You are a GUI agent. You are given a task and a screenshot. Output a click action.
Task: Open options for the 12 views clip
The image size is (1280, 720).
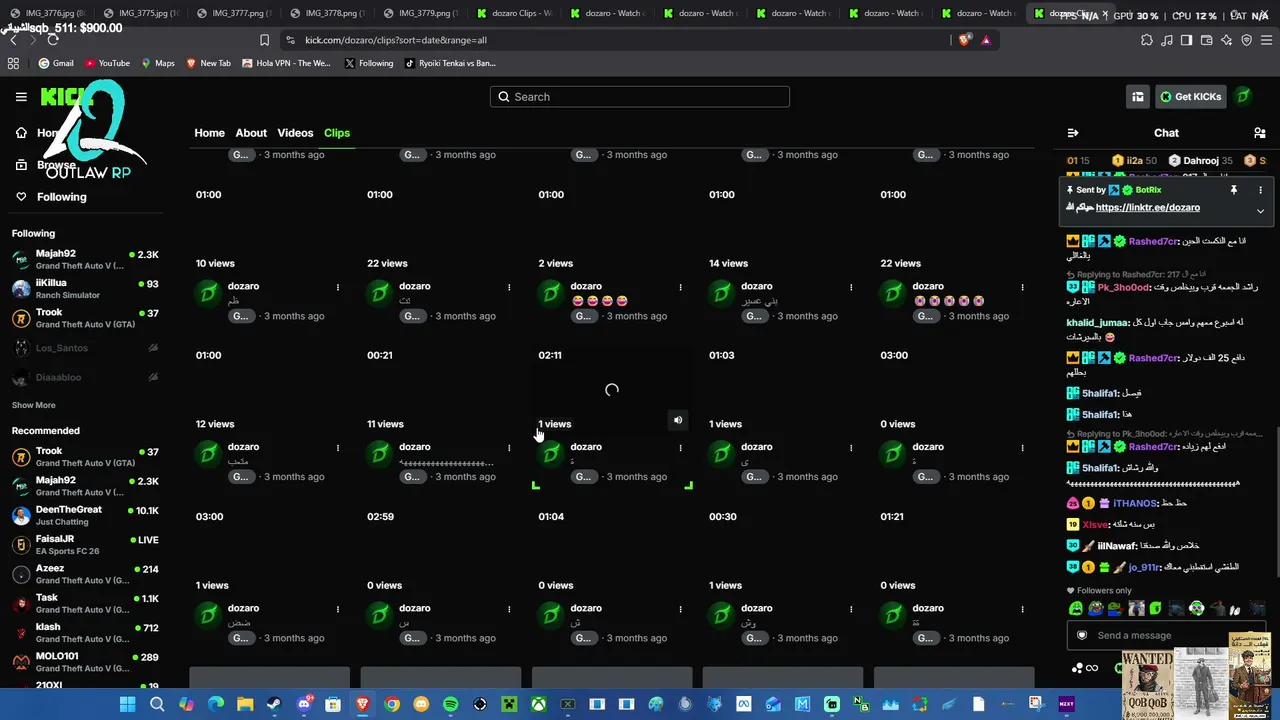pyautogui.click(x=338, y=448)
